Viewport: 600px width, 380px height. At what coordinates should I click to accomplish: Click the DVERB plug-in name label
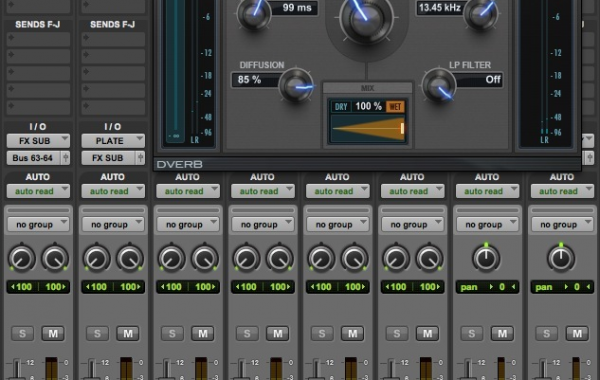179,164
